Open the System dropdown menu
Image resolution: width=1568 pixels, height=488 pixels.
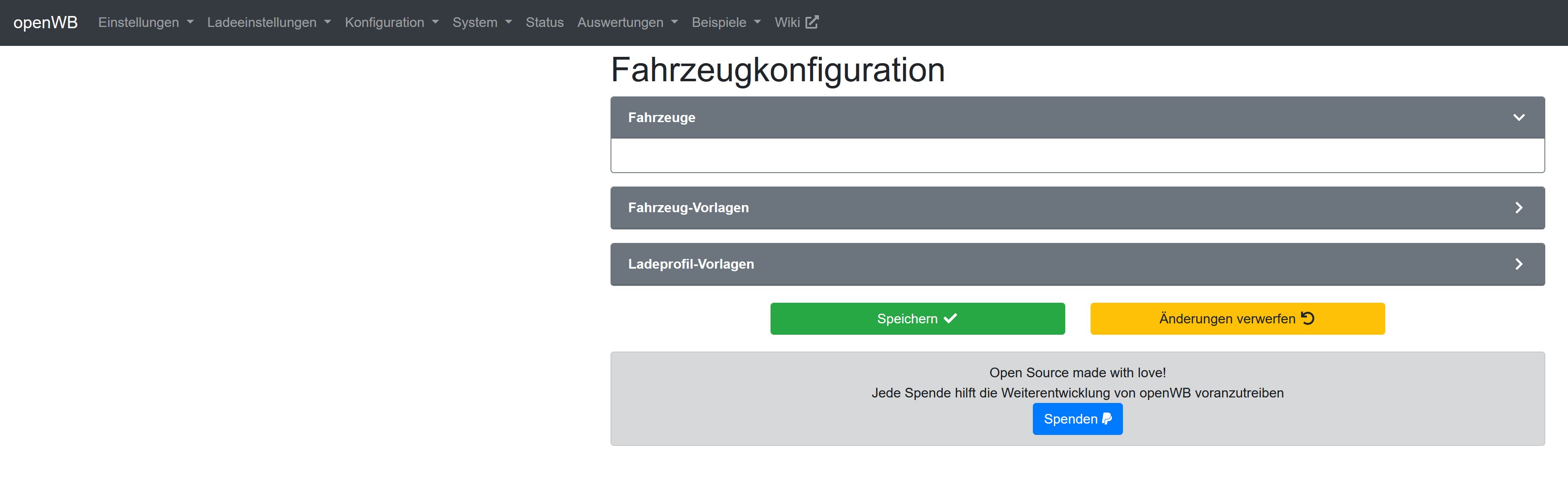coord(482,22)
